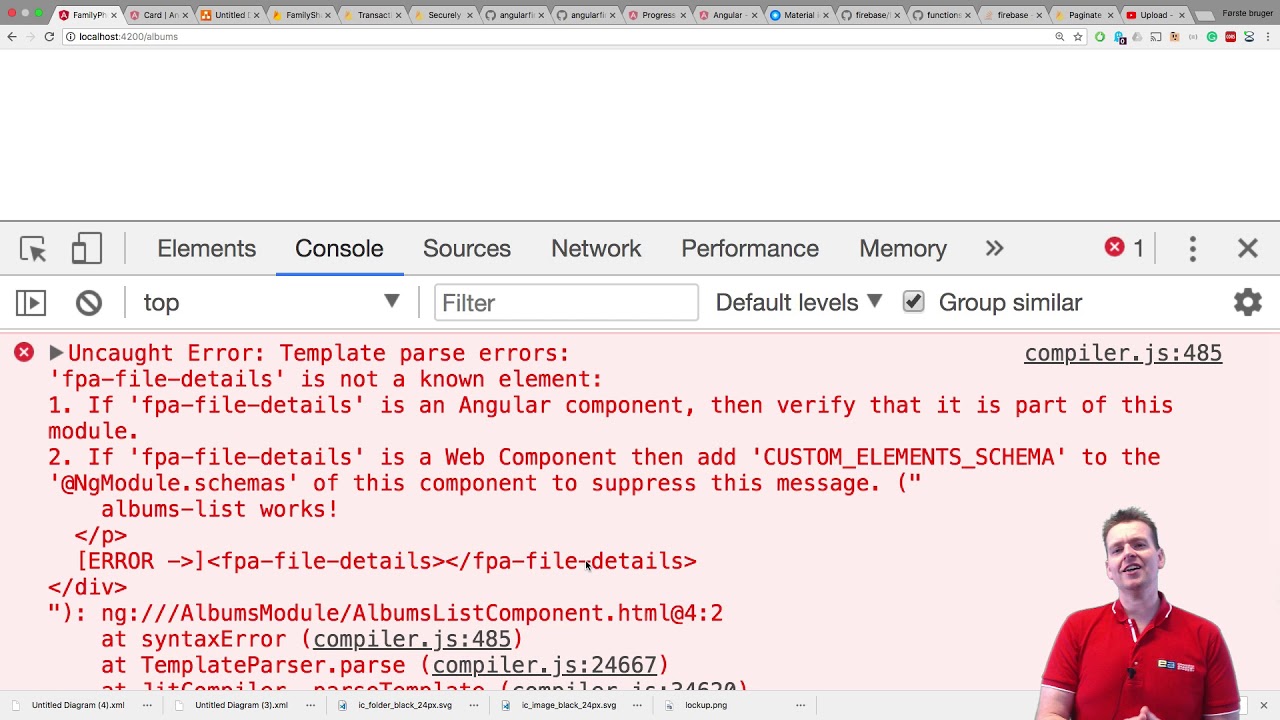Open compiler.js:485 link in syntaxError line
The height and width of the screenshot is (720, 1280).
tap(412, 639)
